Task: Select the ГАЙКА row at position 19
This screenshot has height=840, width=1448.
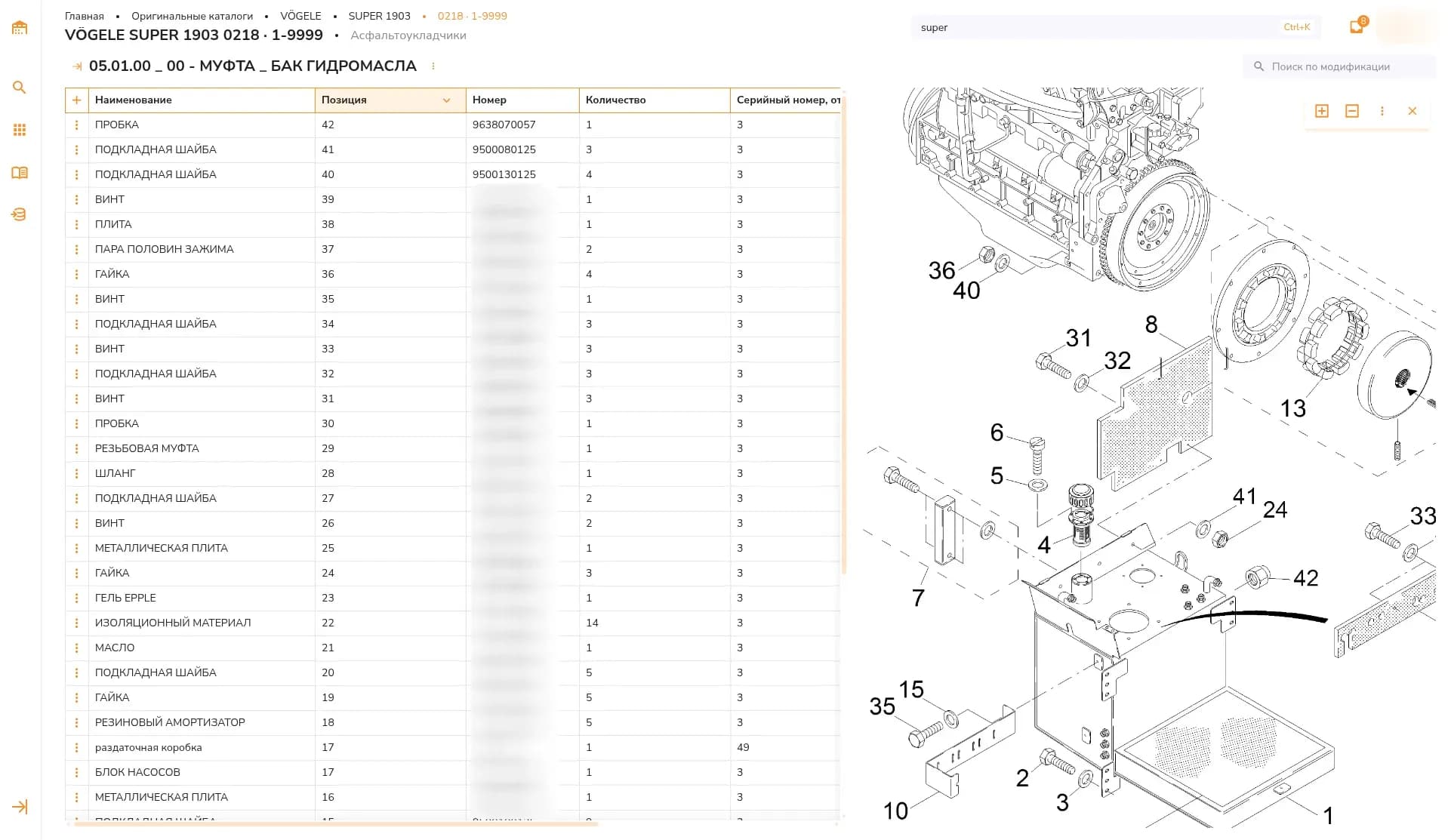Action: [x=453, y=697]
